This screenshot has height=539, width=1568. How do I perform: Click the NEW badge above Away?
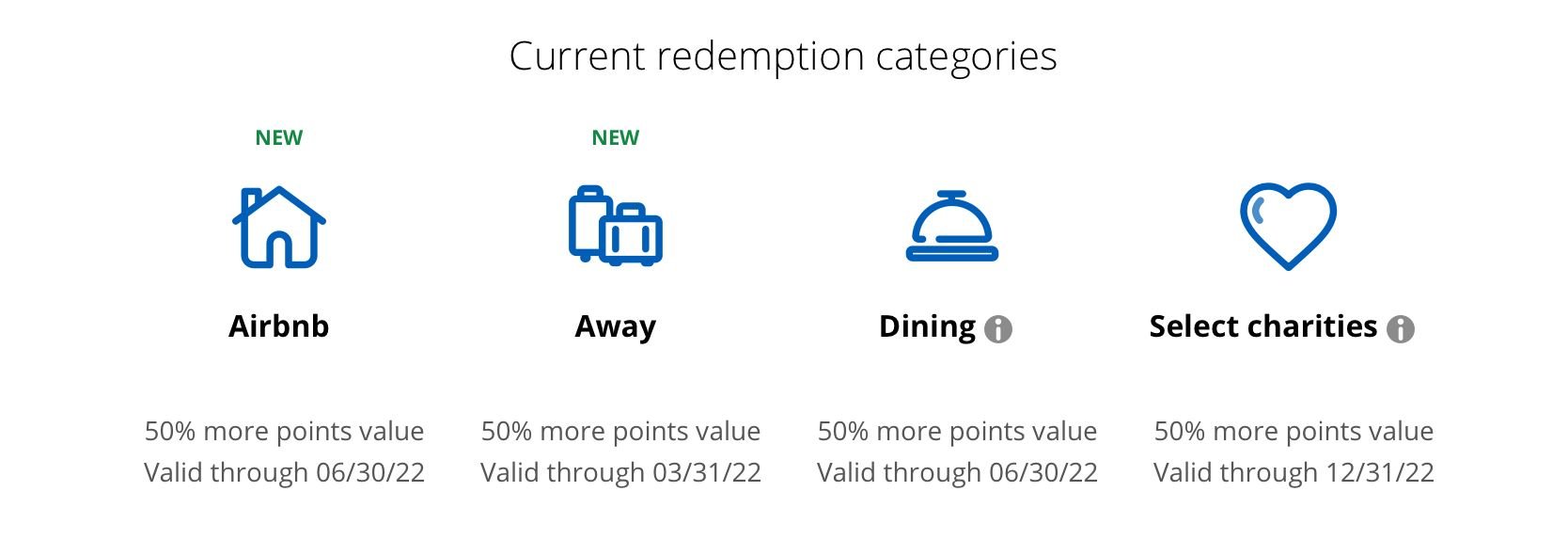[x=616, y=138]
